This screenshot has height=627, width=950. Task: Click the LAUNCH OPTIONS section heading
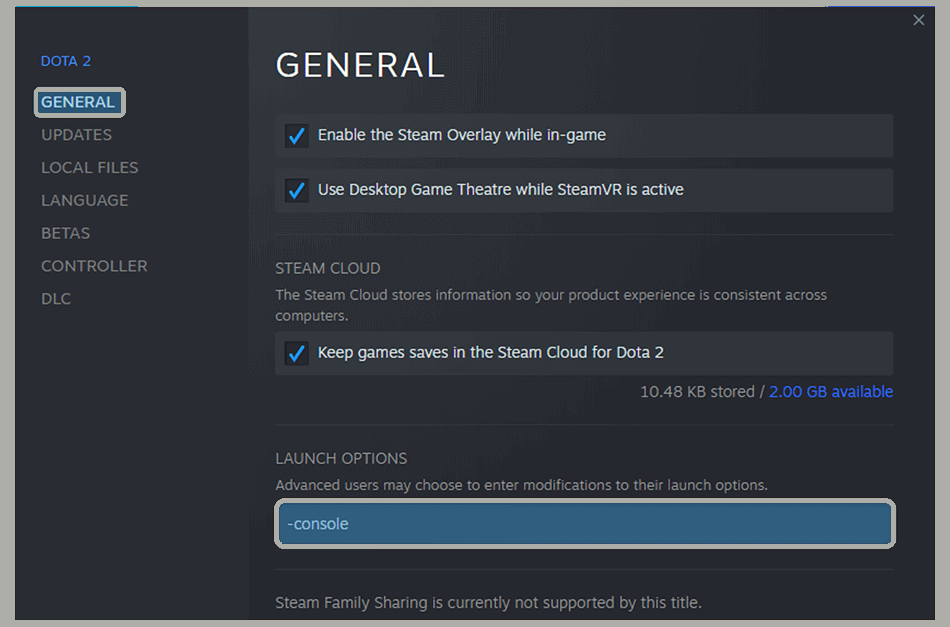click(341, 458)
